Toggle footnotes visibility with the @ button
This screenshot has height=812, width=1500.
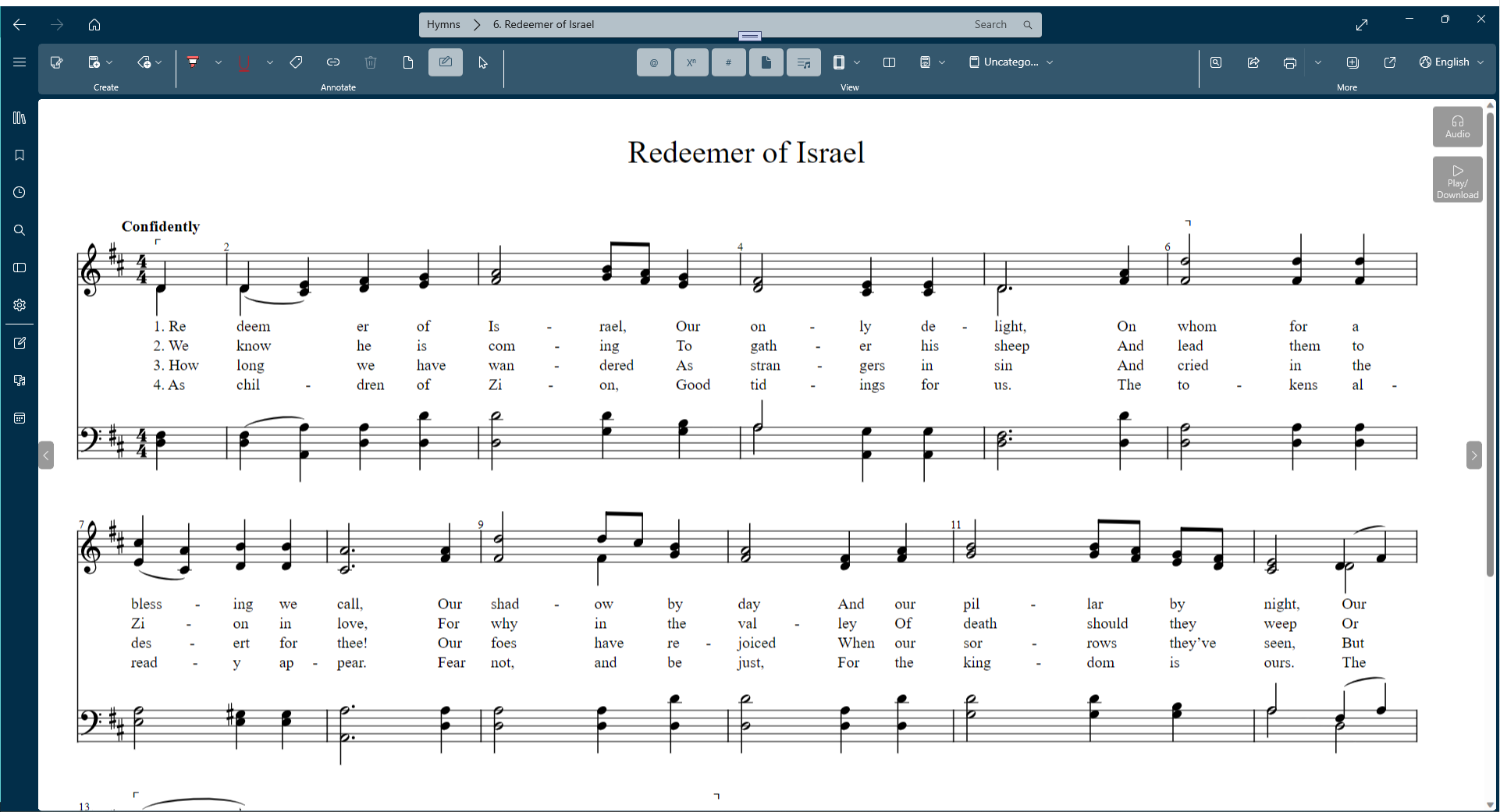tap(653, 62)
